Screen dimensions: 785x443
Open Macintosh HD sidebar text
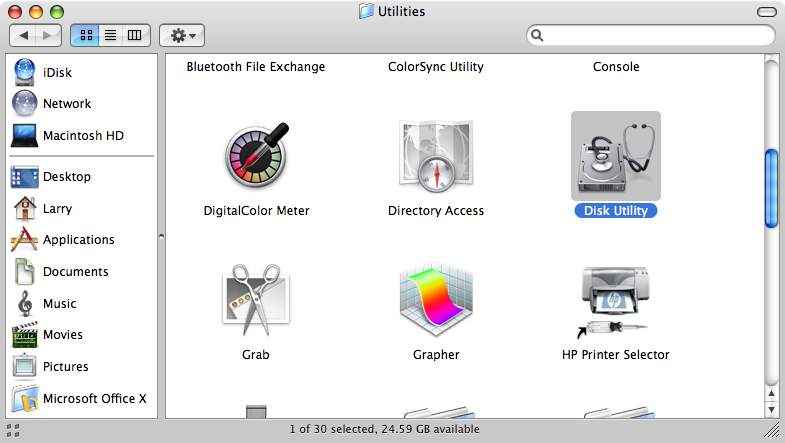tap(83, 136)
